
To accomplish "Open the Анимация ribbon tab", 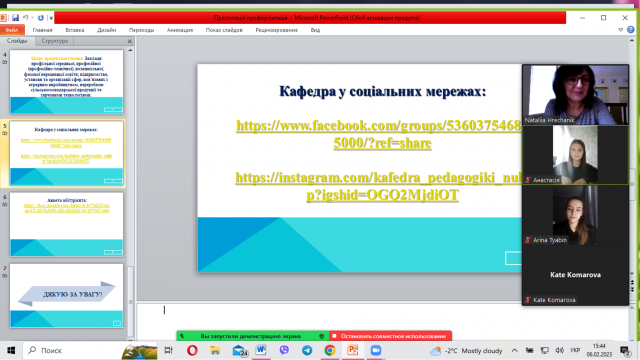I will [180, 30].
